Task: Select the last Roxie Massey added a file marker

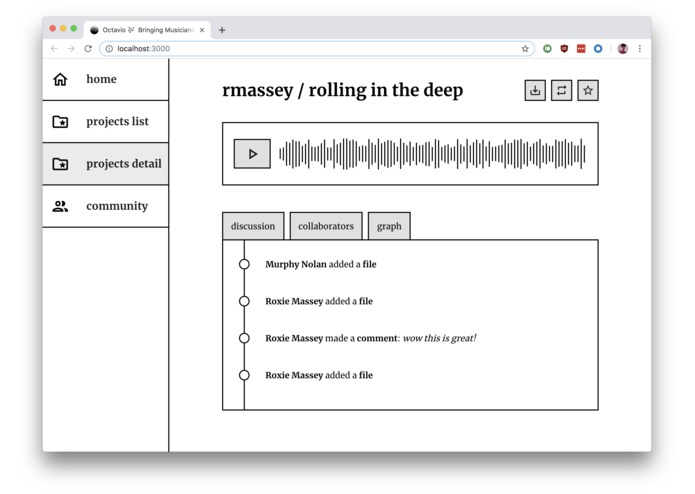Action: pyautogui.click(x=244, y=375)
